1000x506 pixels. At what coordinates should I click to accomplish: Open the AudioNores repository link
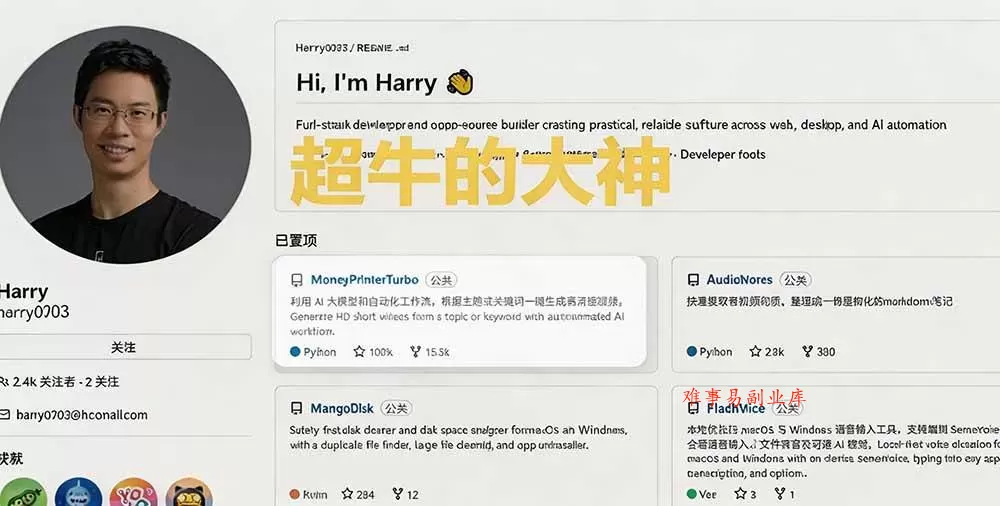739,279
